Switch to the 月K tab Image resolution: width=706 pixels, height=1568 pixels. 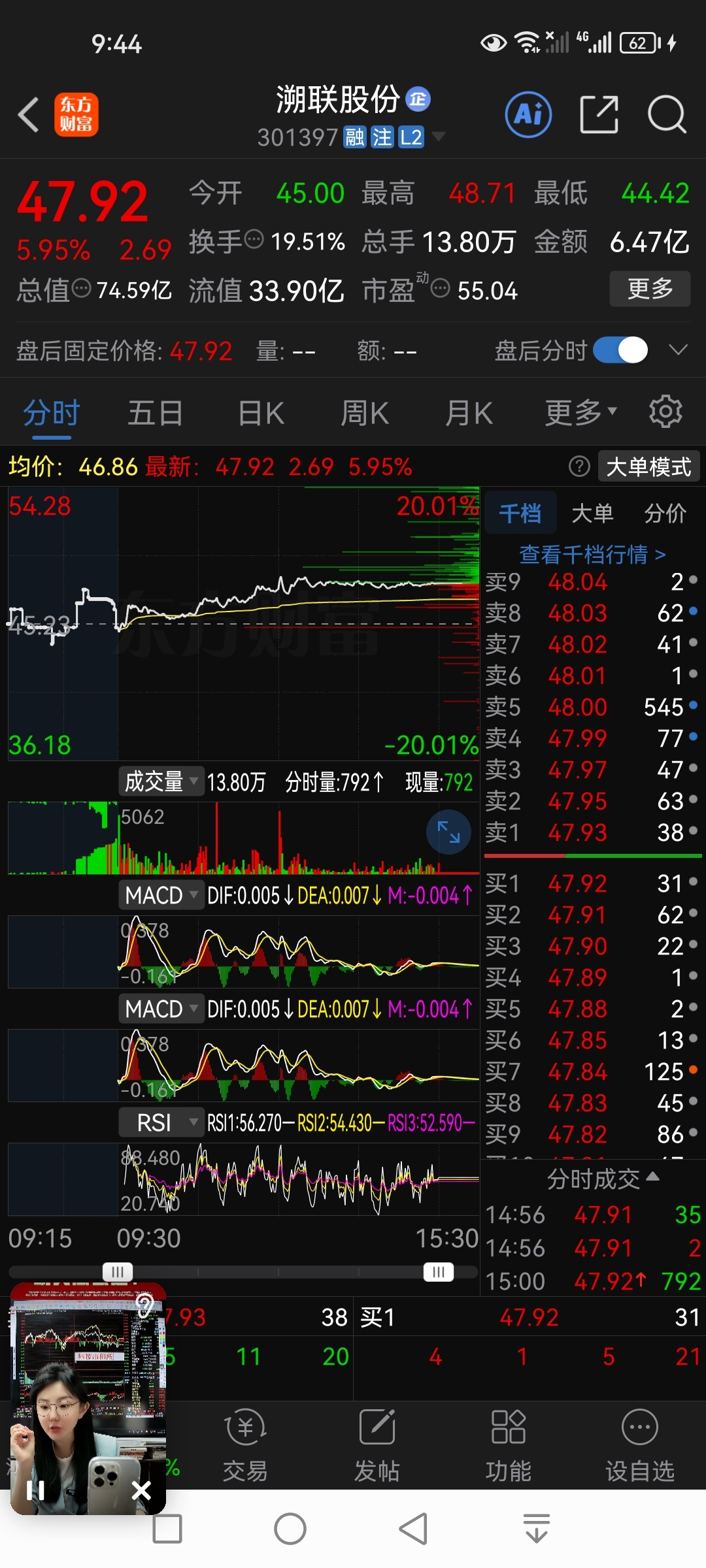point(469,414)
